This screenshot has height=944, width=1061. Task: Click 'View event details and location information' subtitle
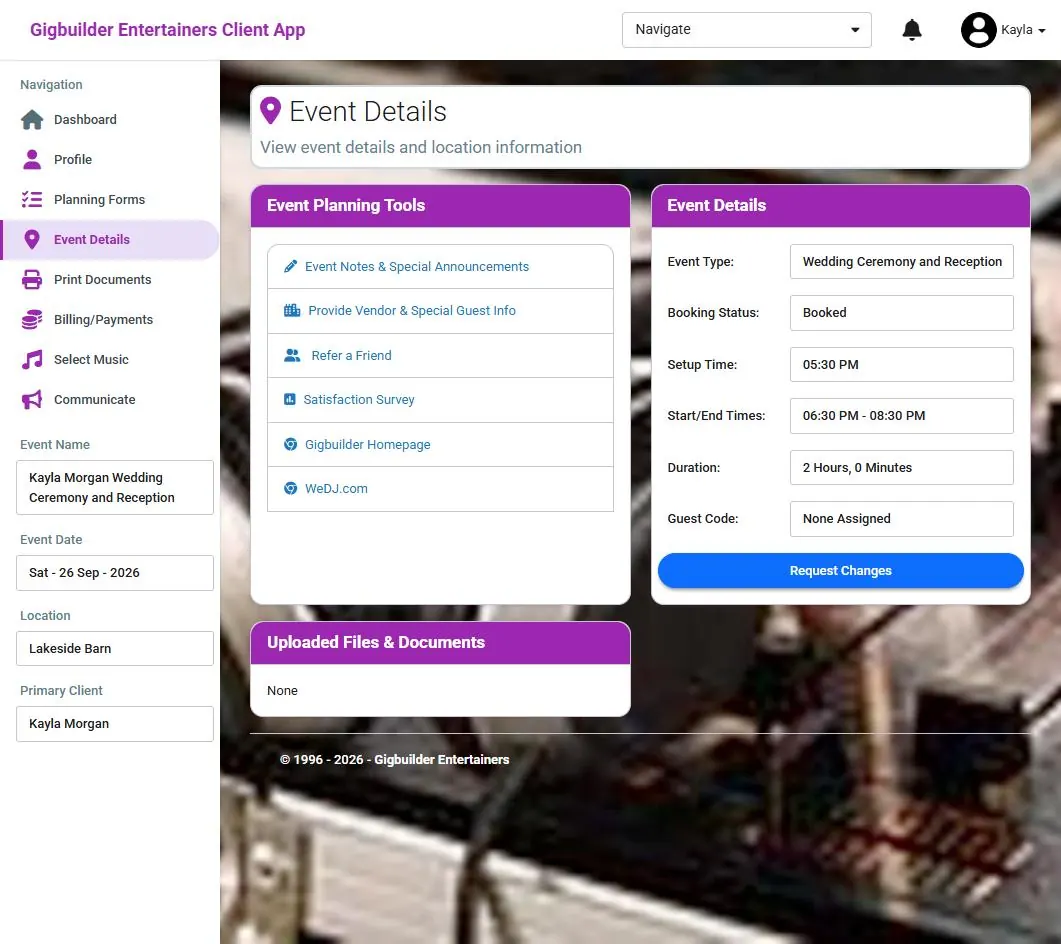click(x=421, y=148)
